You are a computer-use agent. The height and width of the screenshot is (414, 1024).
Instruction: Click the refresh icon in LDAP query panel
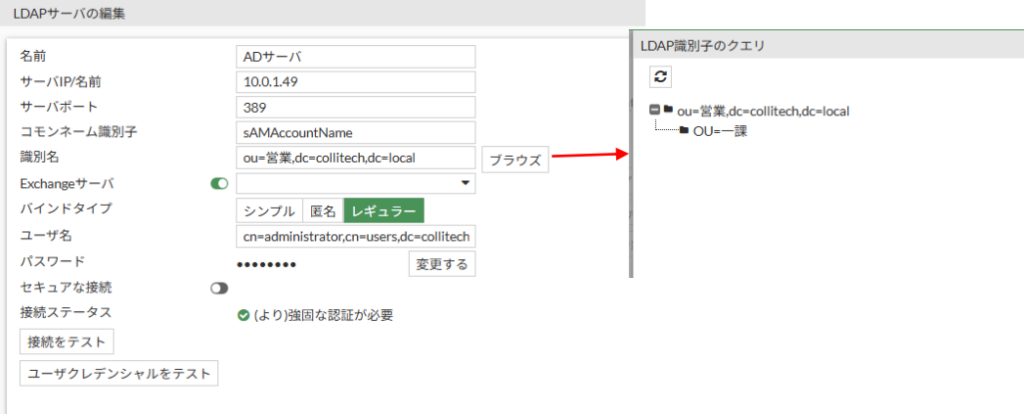point(661,77)
